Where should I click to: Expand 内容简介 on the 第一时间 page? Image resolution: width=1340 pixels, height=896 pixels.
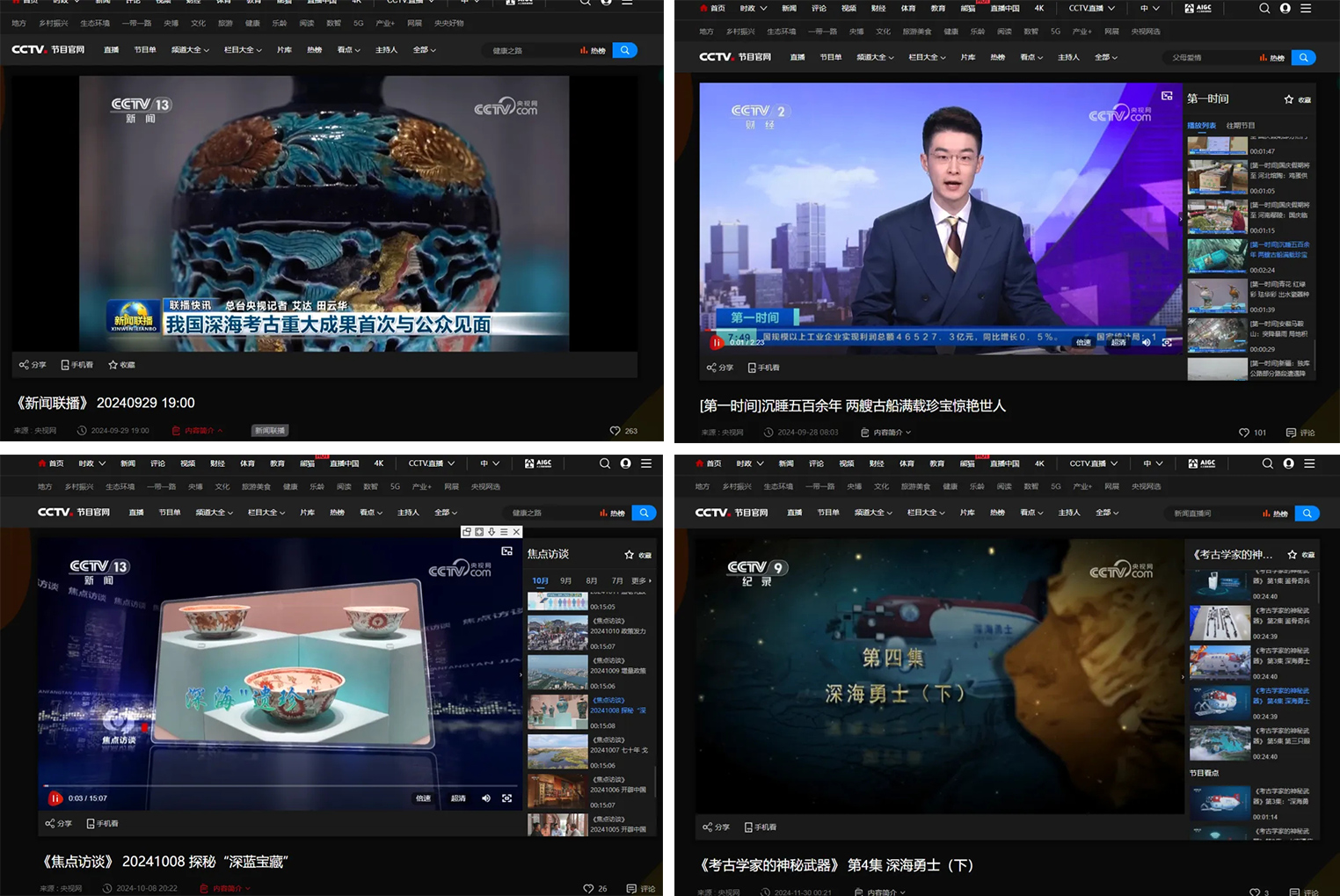[885, 433]
